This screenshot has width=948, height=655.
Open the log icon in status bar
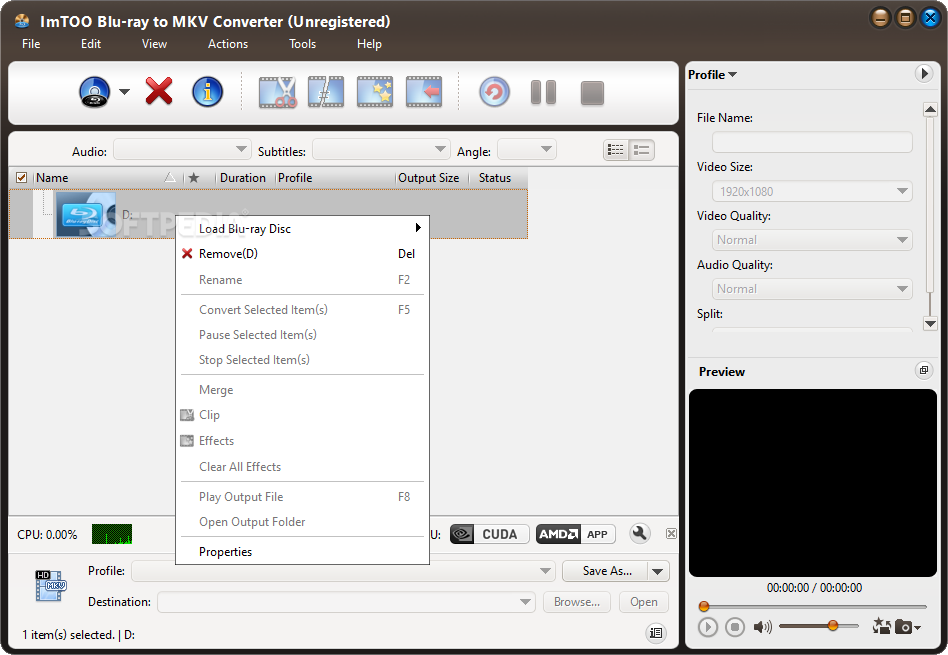(656, 633)
